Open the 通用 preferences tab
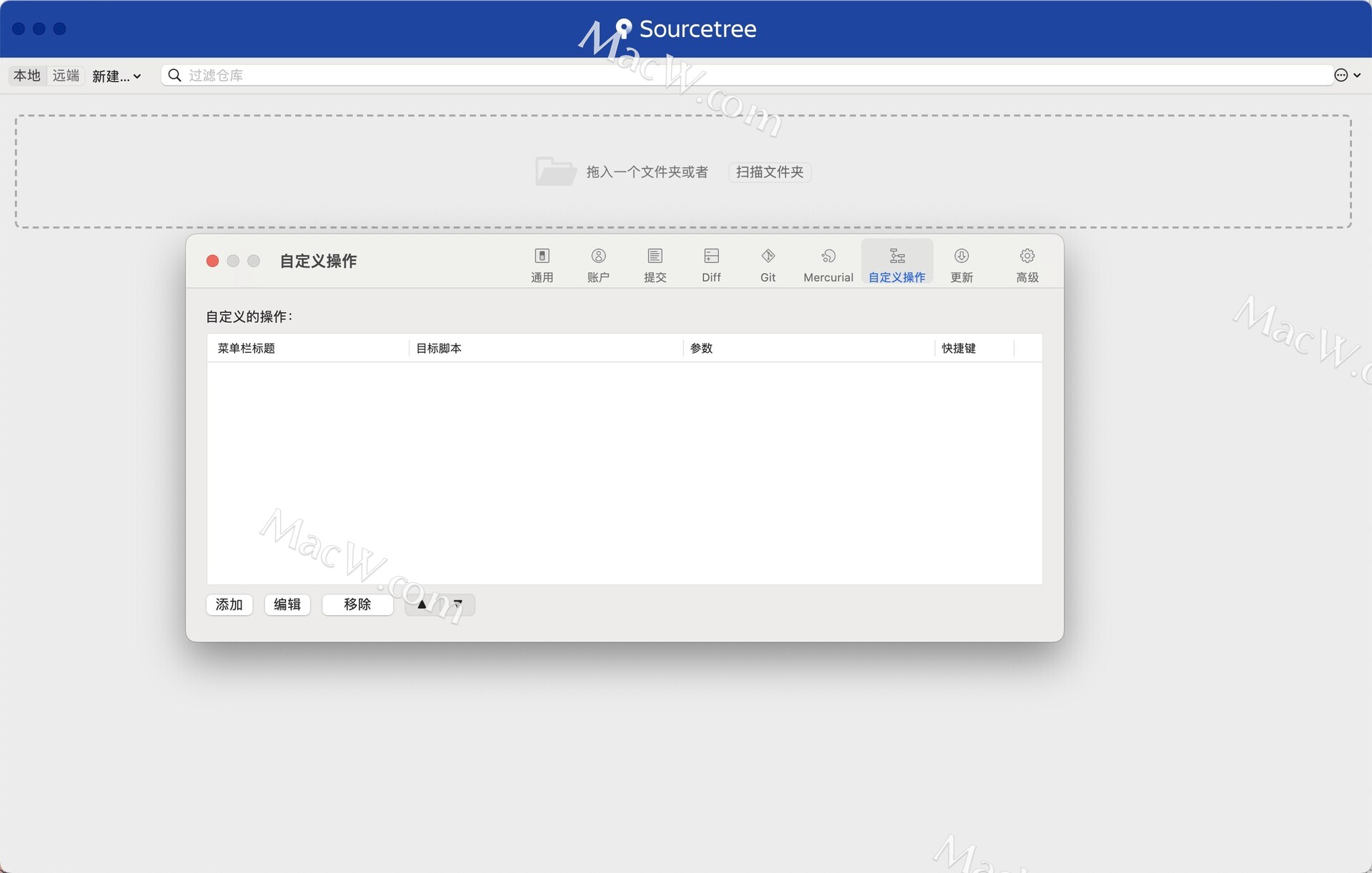The width and height of the screenshot is (1372, 873). tap(542, 264)
